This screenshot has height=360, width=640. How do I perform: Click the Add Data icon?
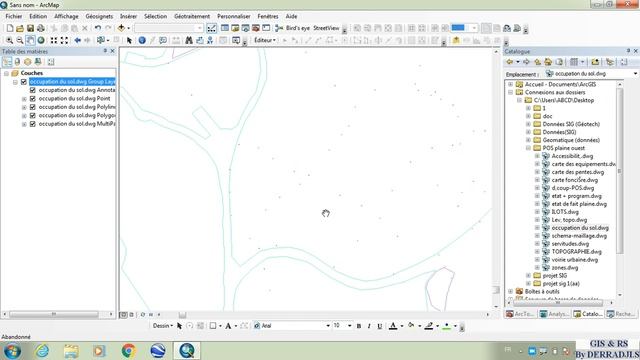click(x=121, y=28)
